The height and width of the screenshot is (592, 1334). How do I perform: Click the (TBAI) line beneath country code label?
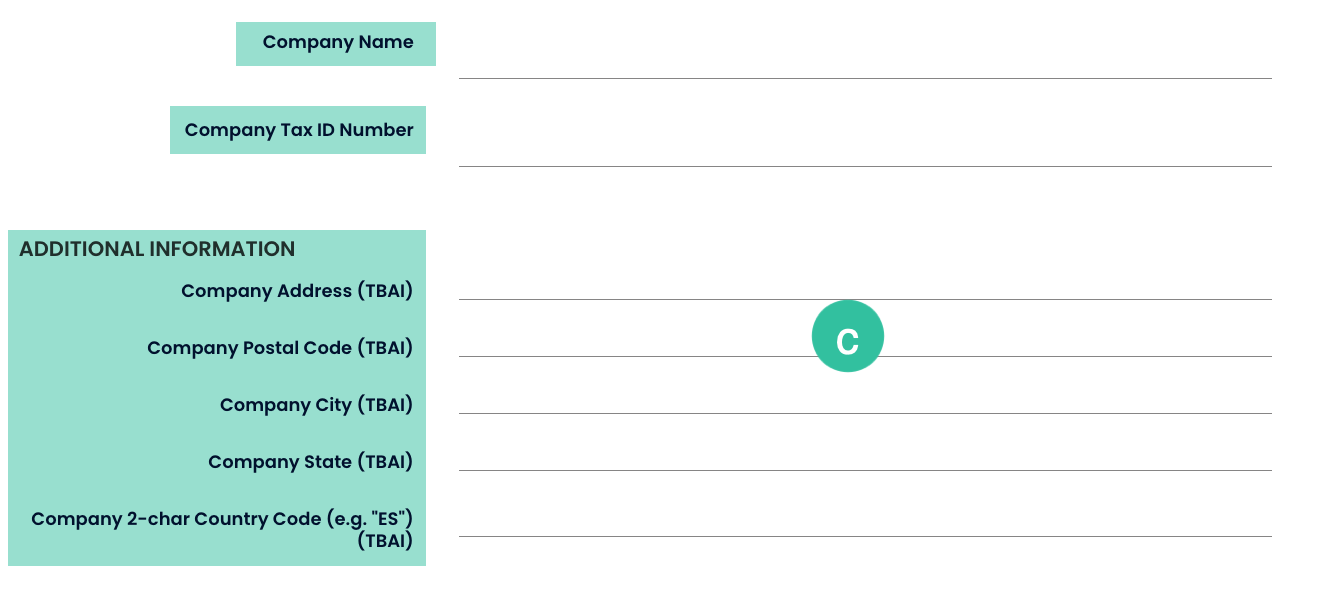385,541
